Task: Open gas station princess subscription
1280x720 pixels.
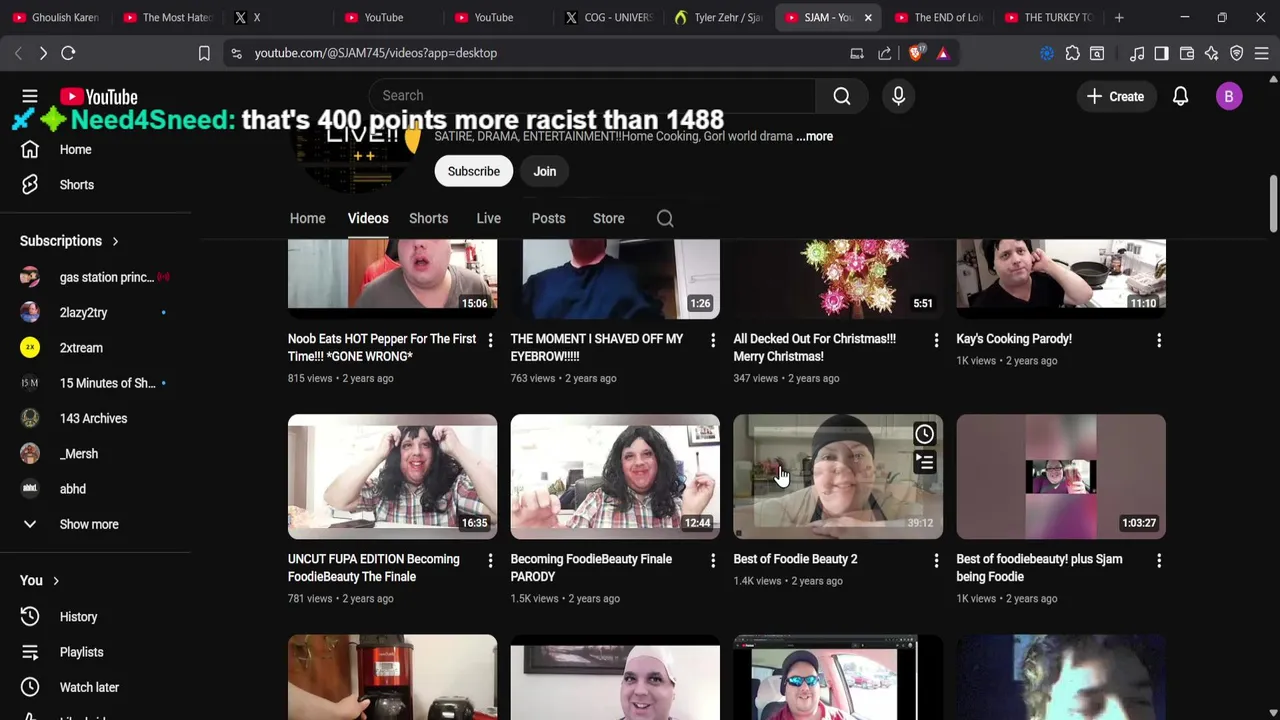Action: (x=95, y=277)
